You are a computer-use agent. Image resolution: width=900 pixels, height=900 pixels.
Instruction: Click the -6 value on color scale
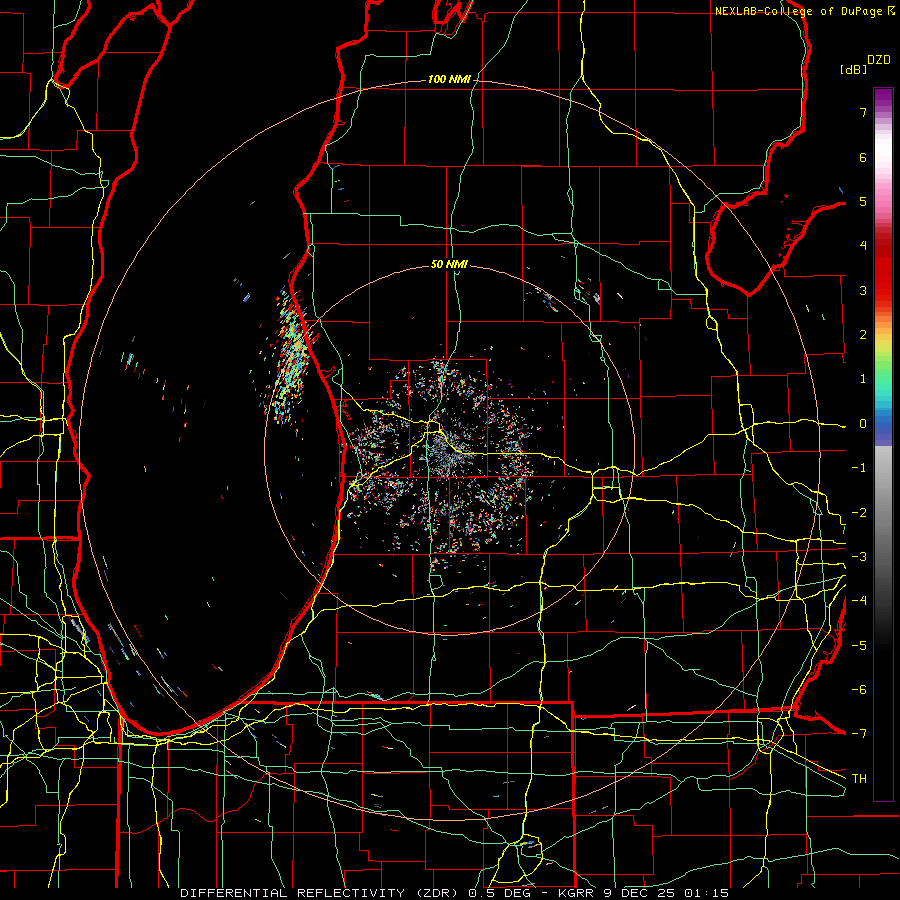(x=859, y=690)
